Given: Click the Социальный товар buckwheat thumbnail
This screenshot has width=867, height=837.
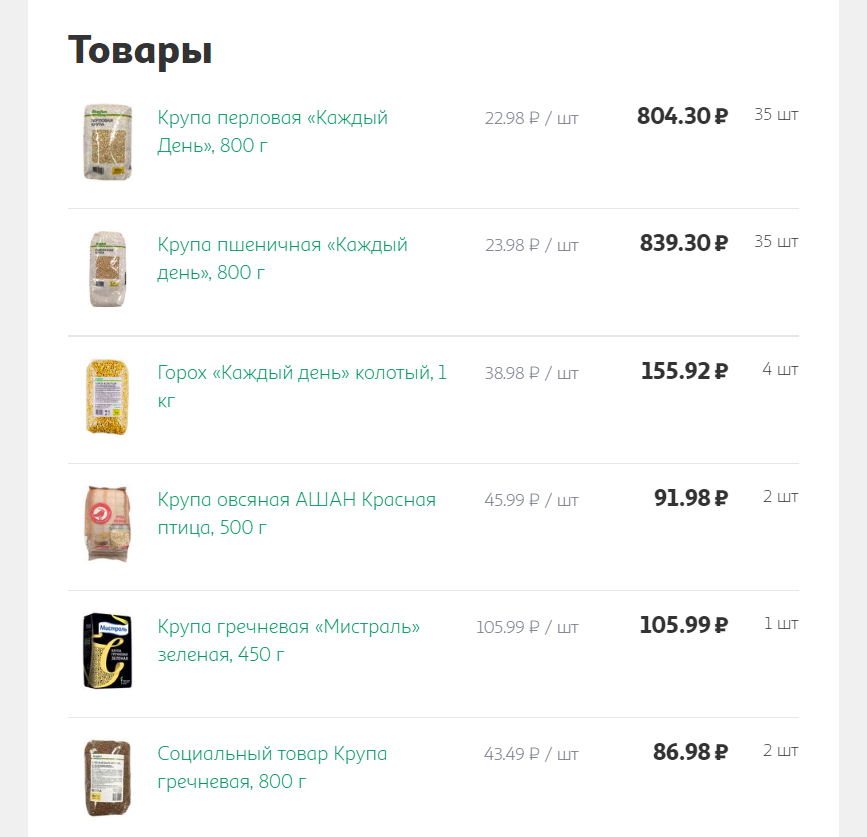Looking at the screenshot, I should pyautogui.click(x=107, y=777).
